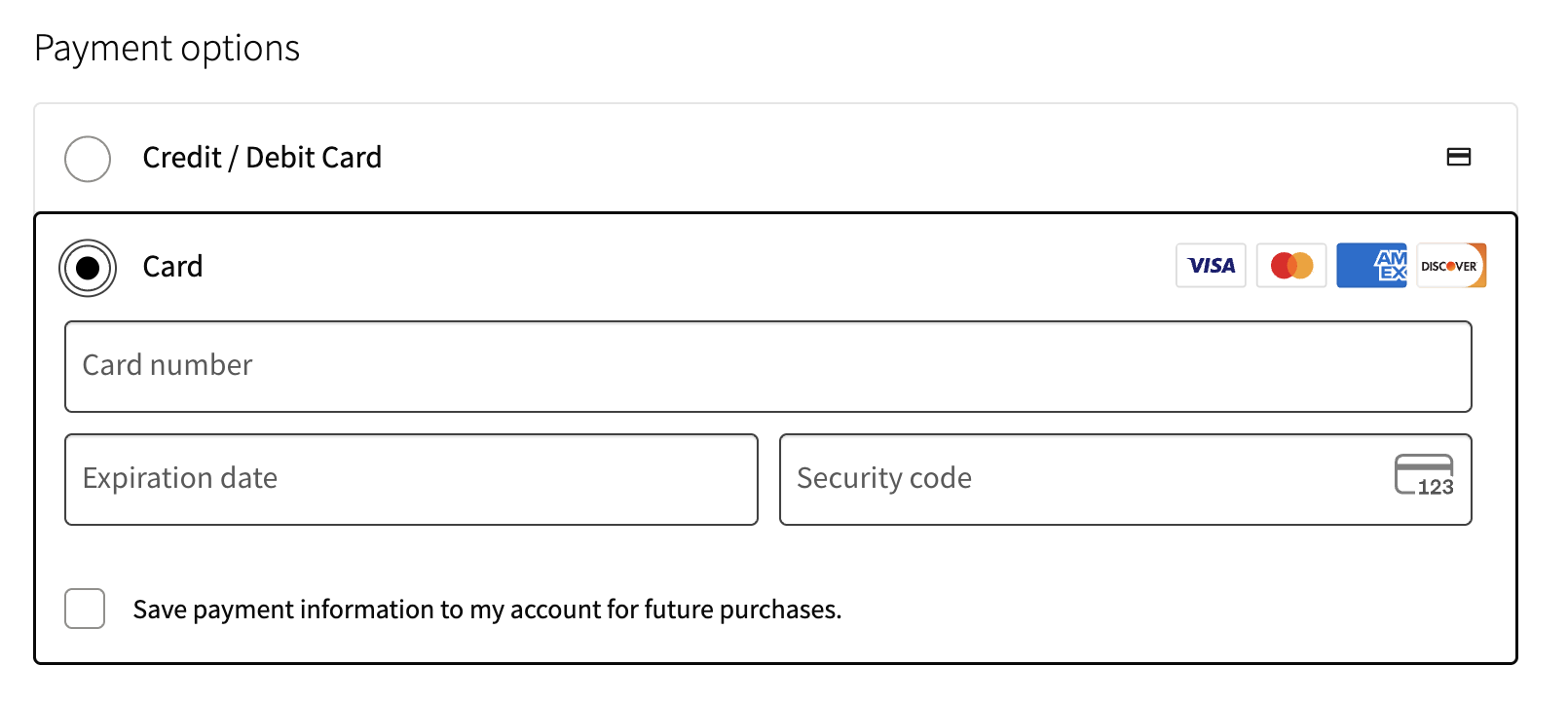Click the Security code placeholder text
1568x703 pixels.
(884, 478)
